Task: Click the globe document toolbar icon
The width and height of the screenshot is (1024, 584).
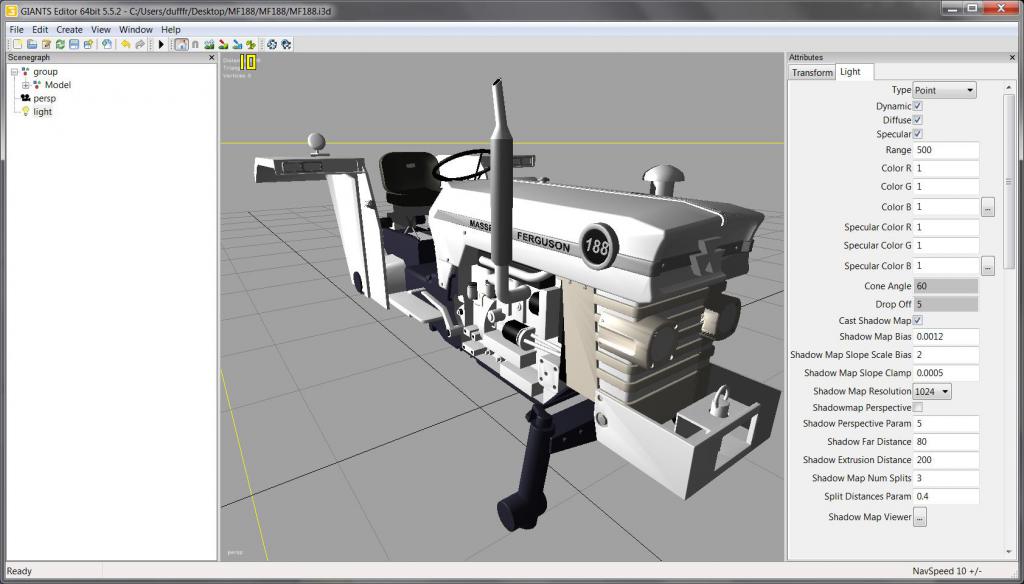Action: point(106,44)
